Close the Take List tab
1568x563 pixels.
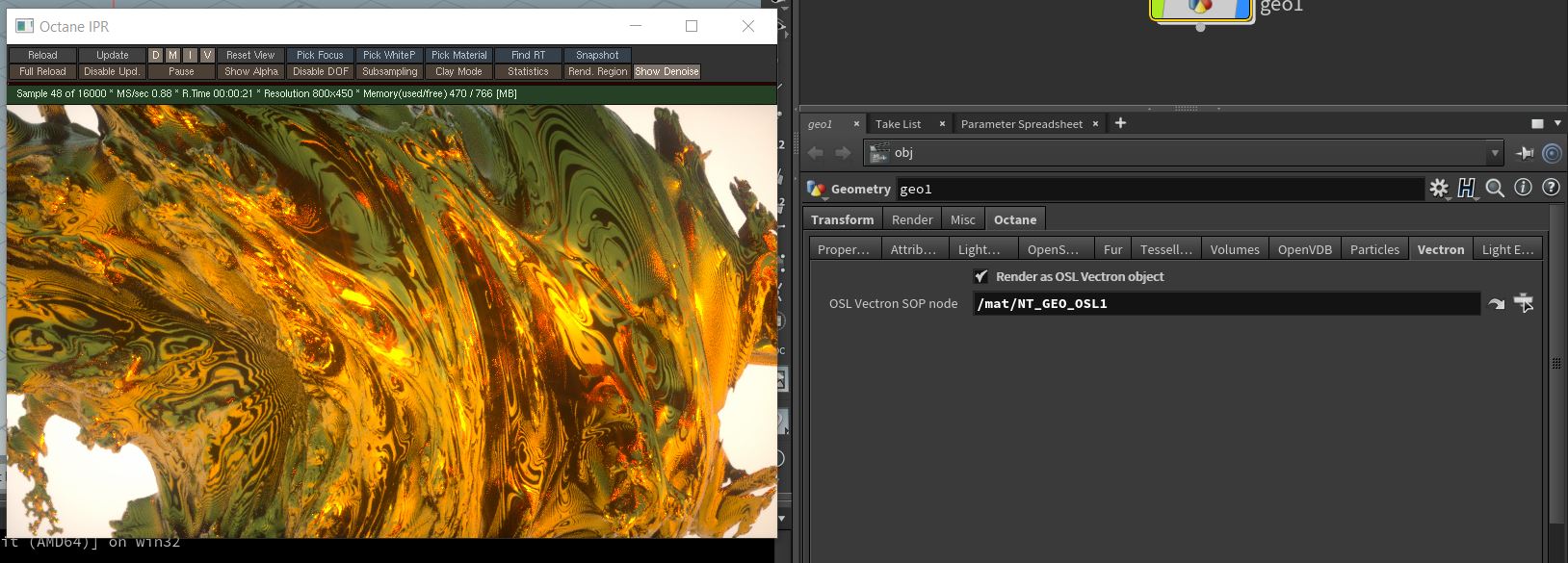(942, 124)
